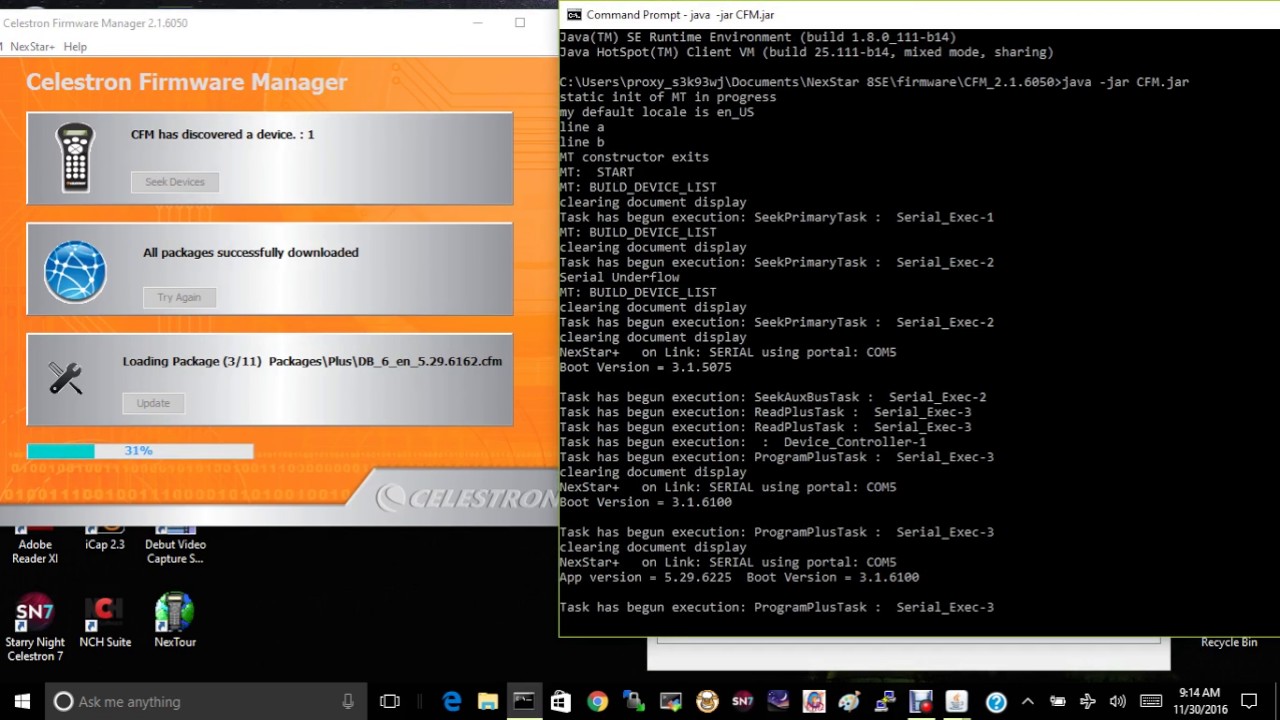Click 'Serial Underflow' line in Command Prompt

tap(619, 277)
